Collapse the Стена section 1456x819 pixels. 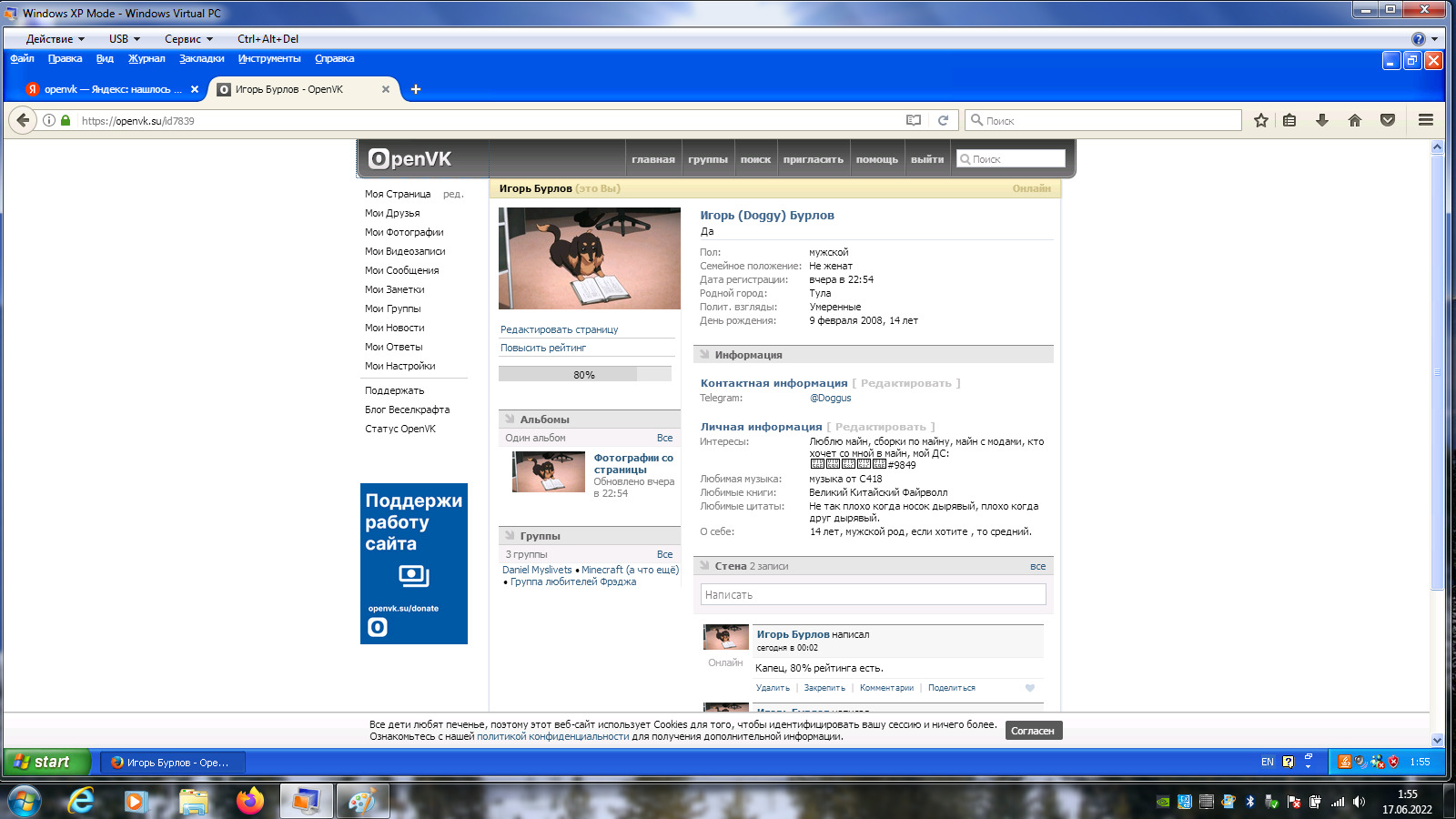[704, 566]
